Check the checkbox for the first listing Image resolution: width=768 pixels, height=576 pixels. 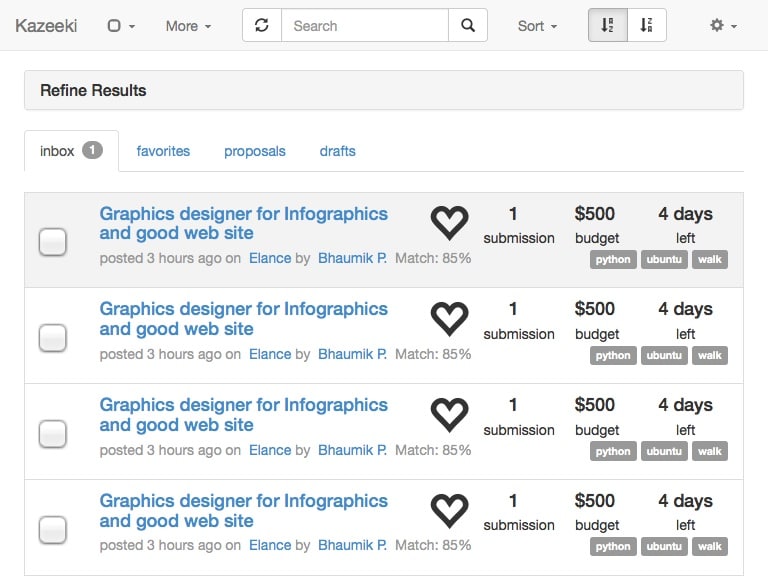point(52,241)
